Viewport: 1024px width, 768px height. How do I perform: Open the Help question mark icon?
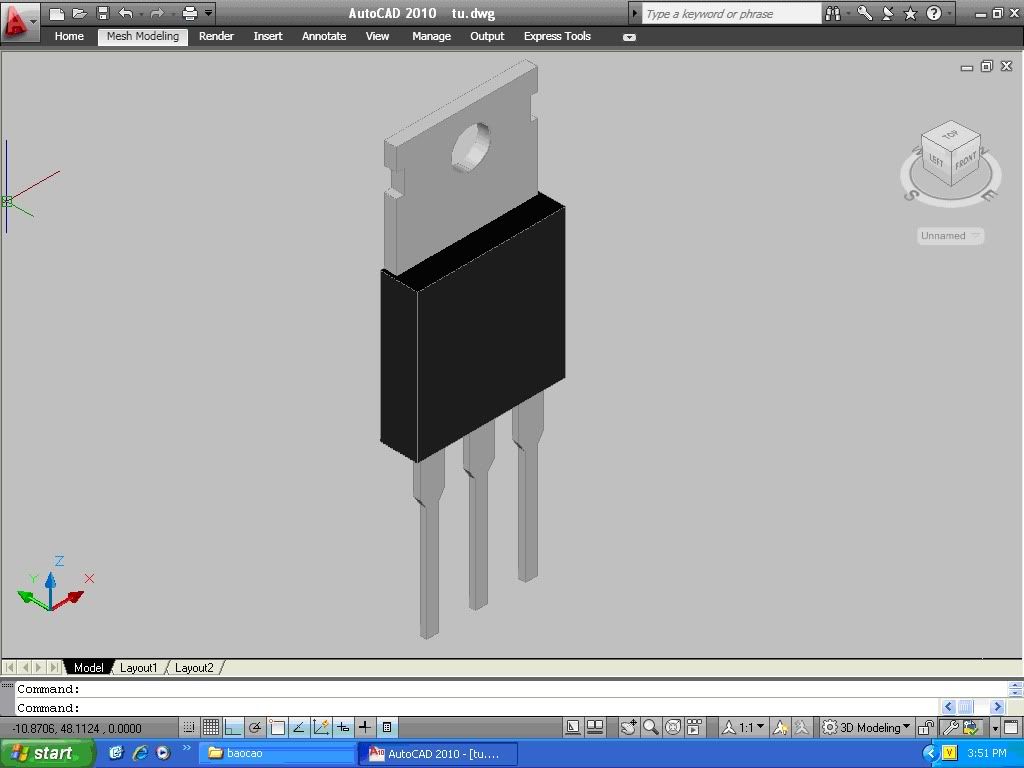pyautogui.click(x=934, y=14)
